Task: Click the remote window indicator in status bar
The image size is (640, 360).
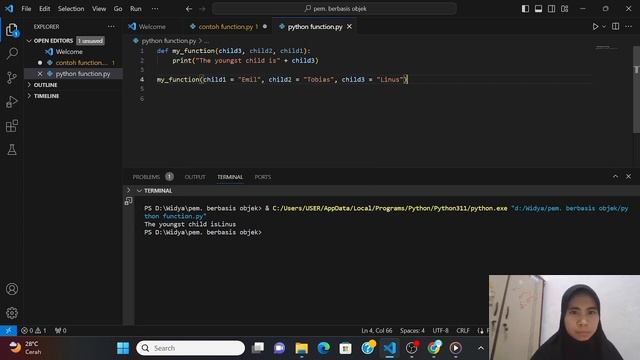Action: (x=8, y=331)
